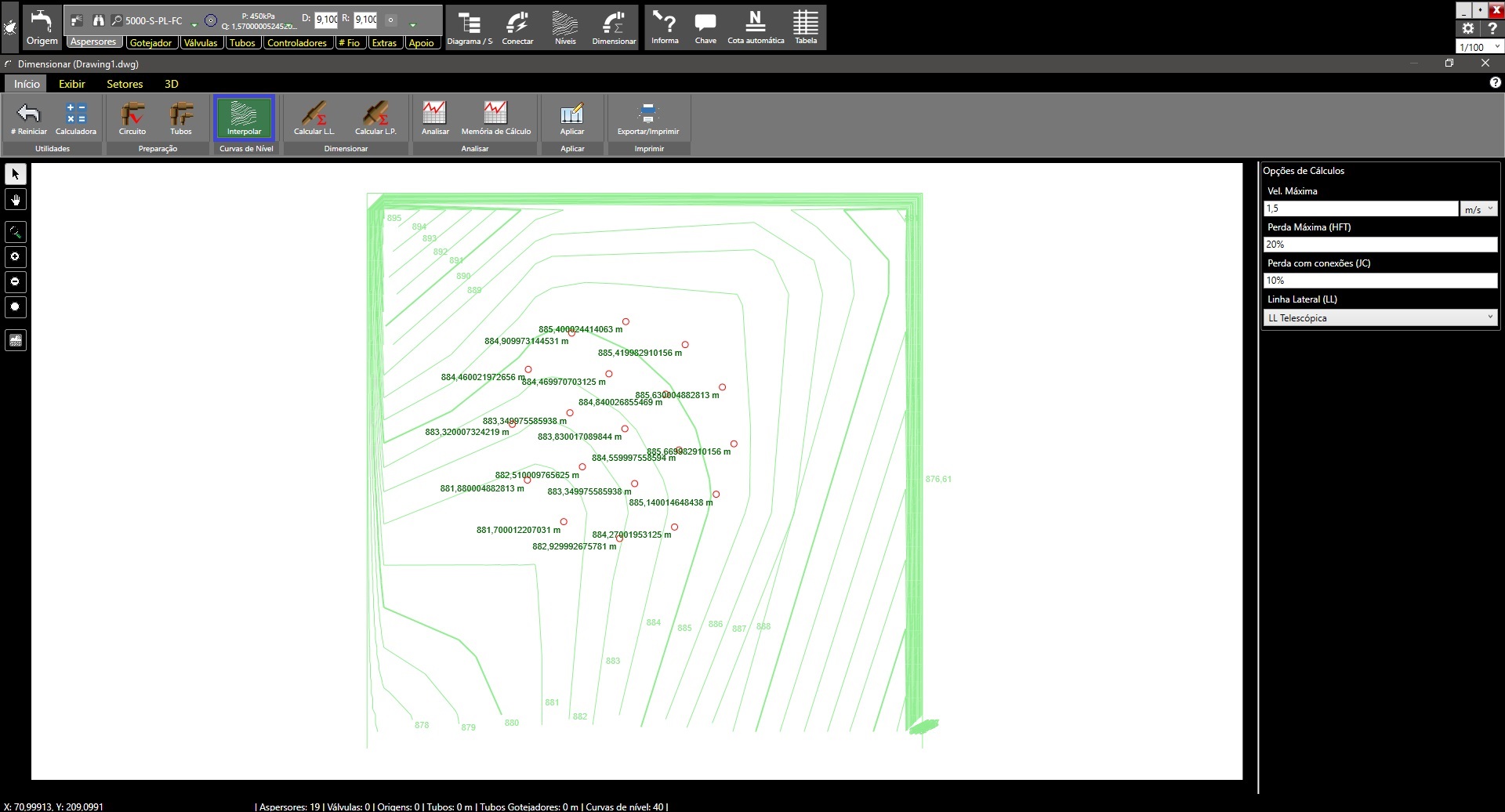Open the velocity unit m/s dropdown
This screenshot has height=812, width=1505.
(x=1479, y=208)
